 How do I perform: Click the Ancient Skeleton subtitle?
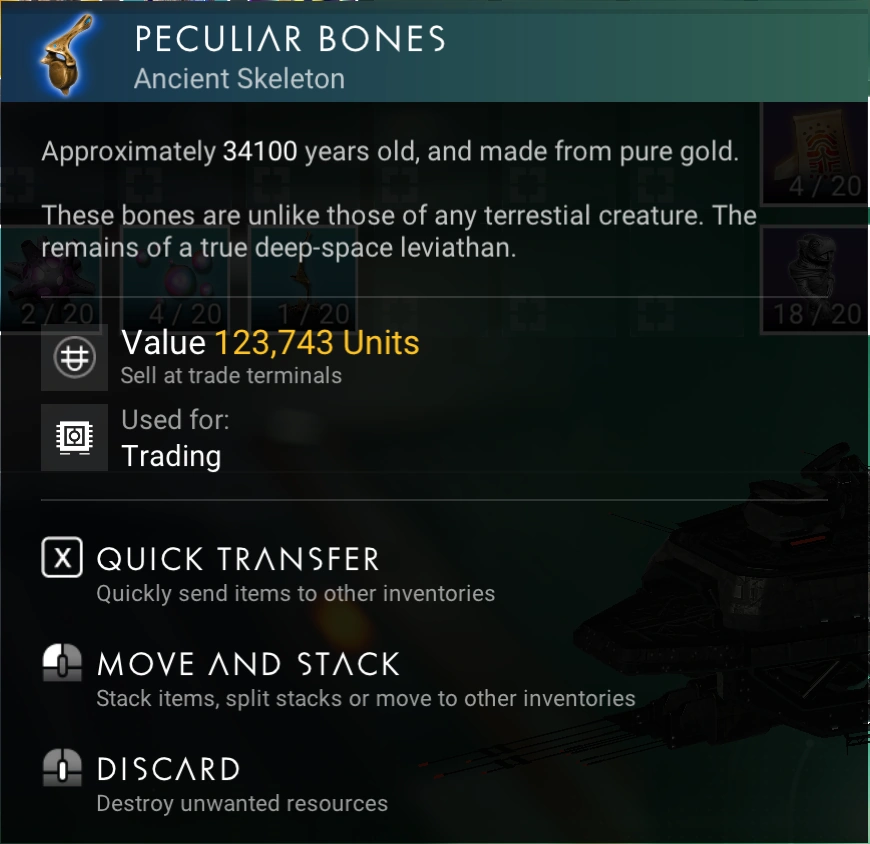coord(239,79)
